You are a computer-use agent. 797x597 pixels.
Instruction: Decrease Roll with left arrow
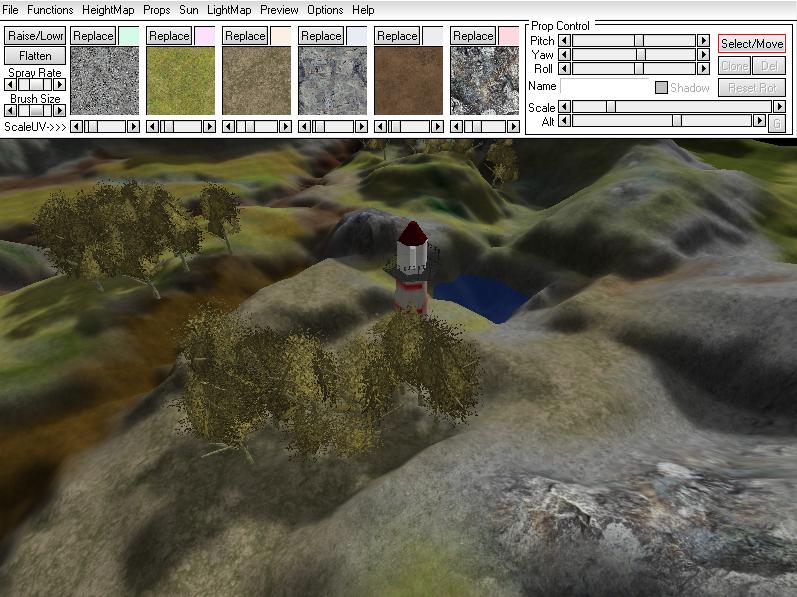click(x=565, y=69)
